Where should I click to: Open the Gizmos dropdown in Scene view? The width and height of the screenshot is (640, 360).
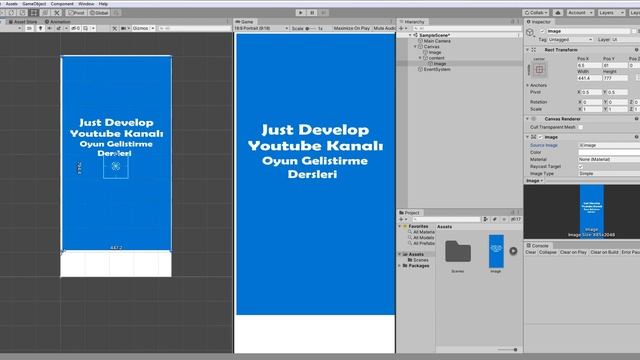click(x=144, y=28)
